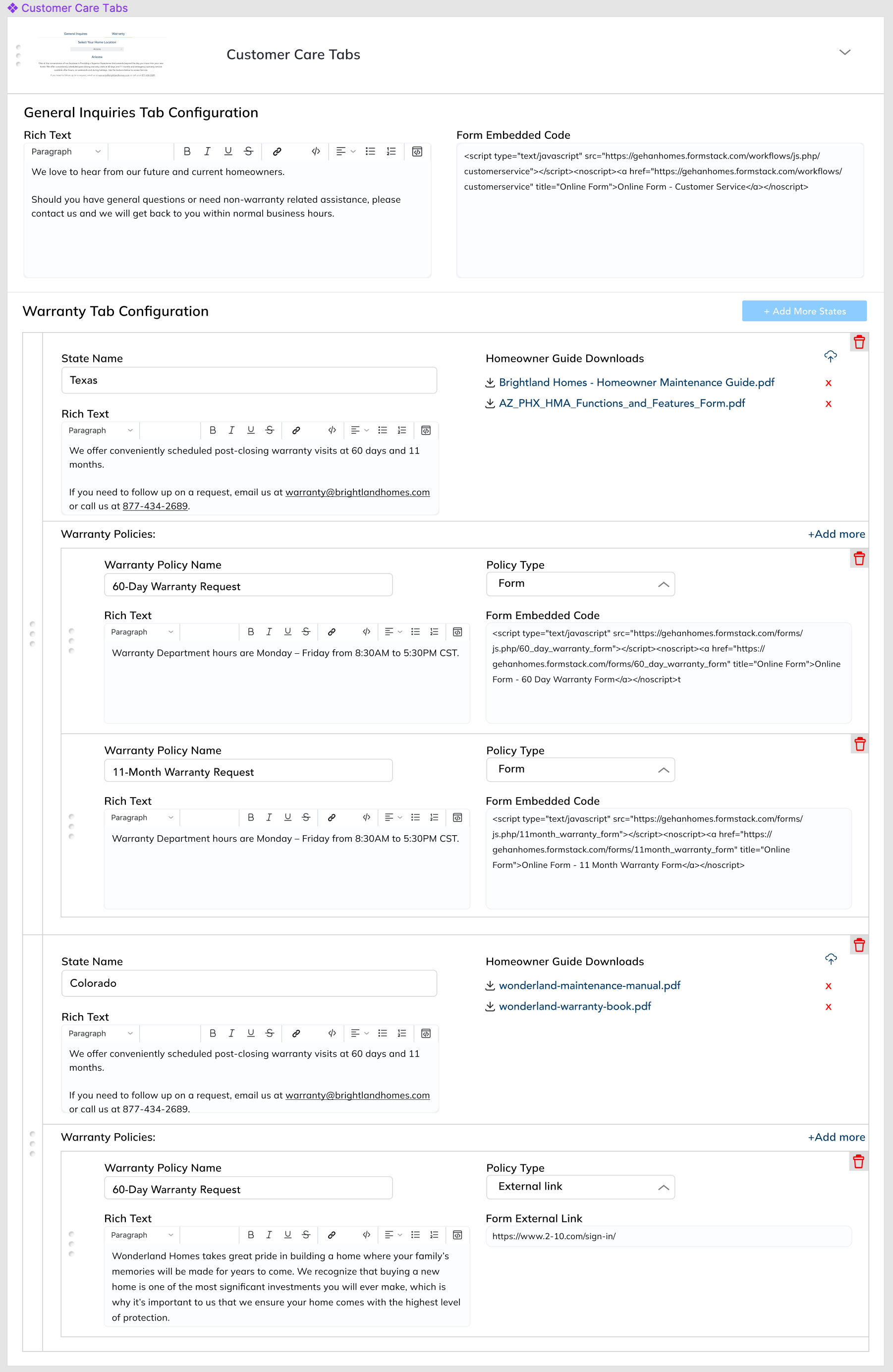
Task: Delete the 11-Month Warranty Request policy
Action: point(860,744)
